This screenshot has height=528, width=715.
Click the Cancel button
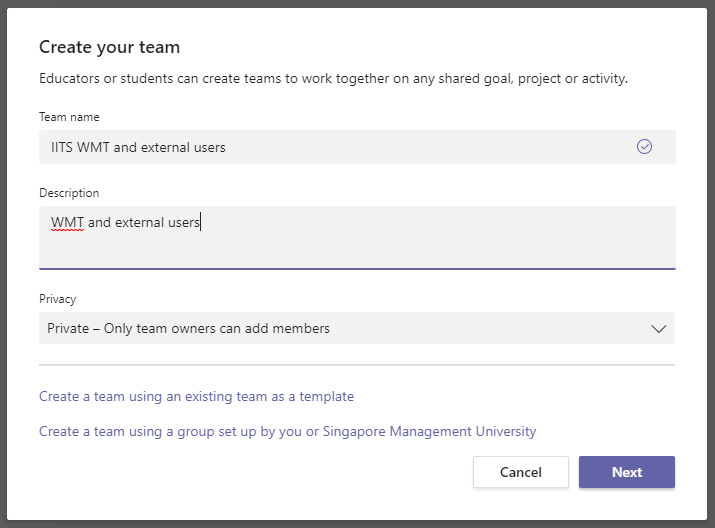click(x=521, y=472)
